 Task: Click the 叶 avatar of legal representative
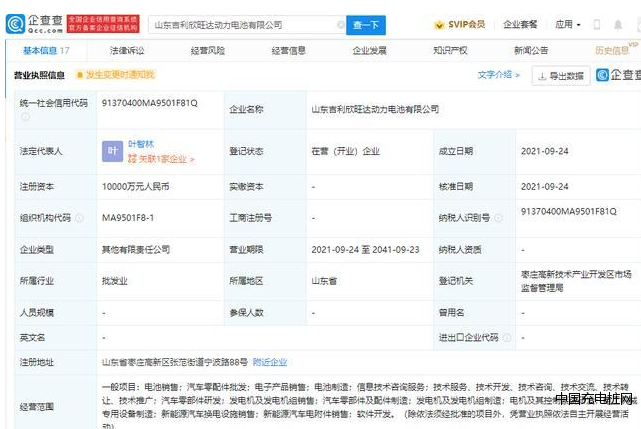112,151
